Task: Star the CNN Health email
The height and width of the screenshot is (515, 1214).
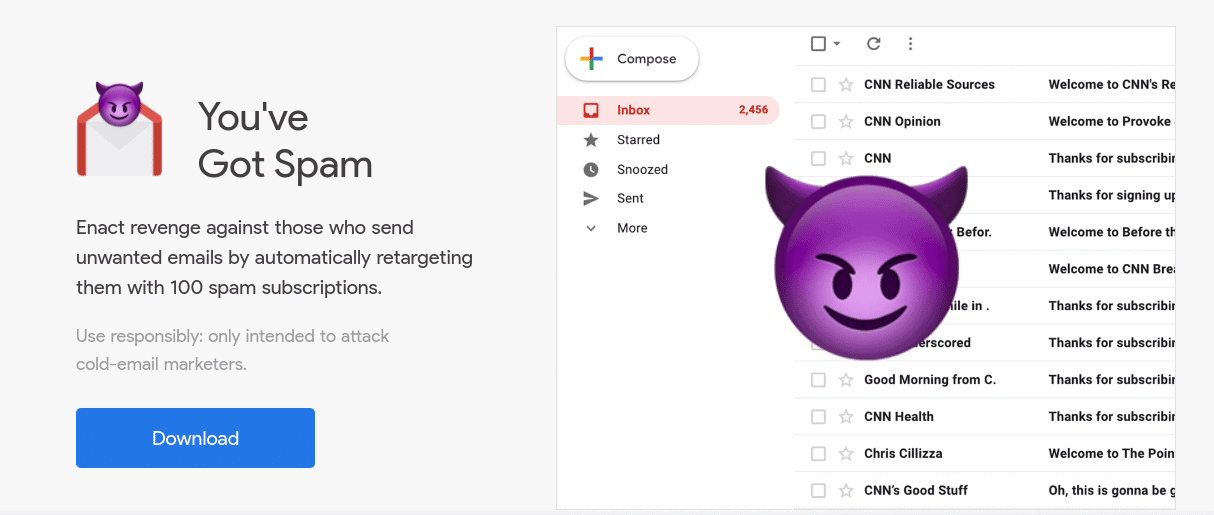Action: point(846,417)
